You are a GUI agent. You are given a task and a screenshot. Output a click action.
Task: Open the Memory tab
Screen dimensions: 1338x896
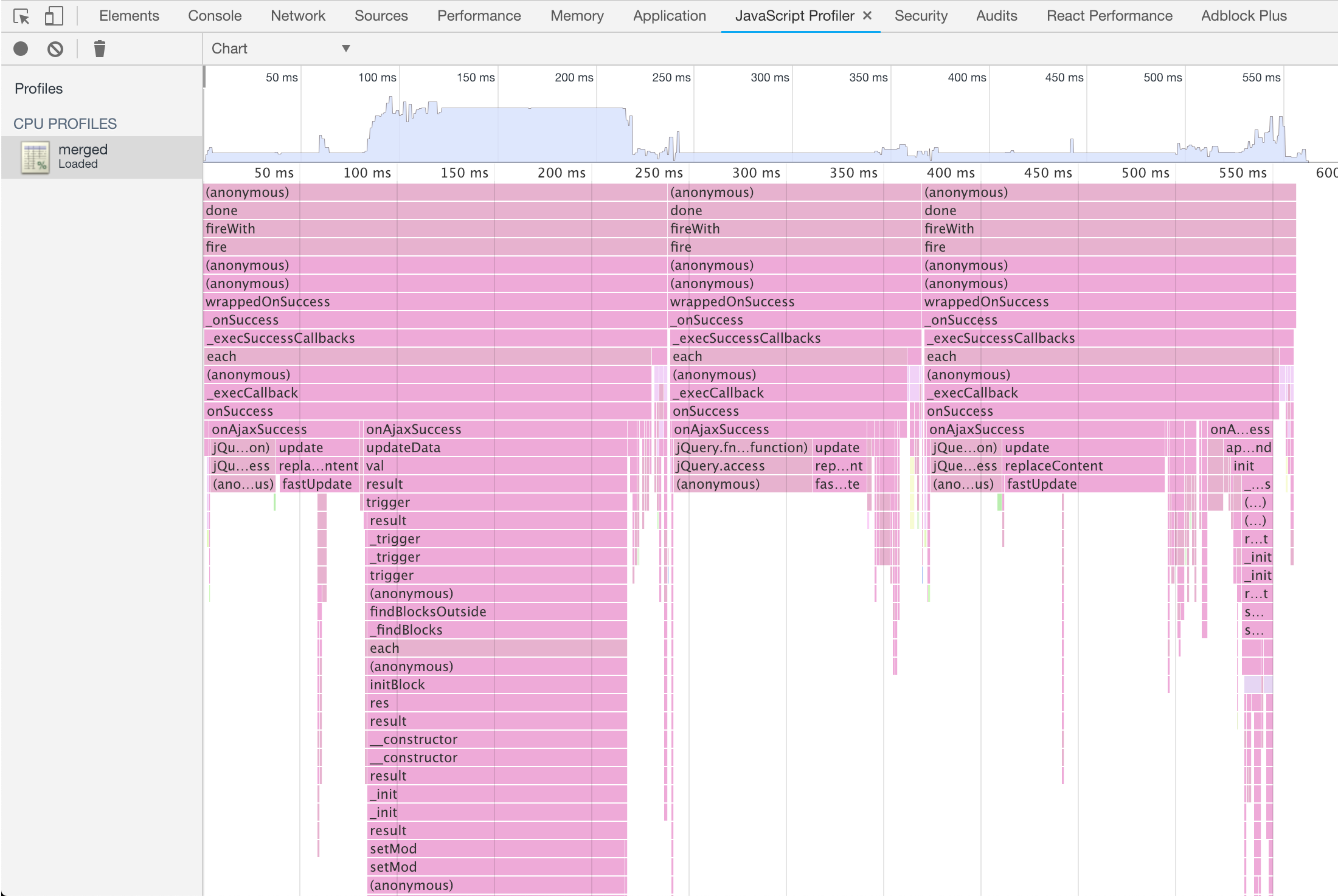pyautogui.click(x=577, y=16)
